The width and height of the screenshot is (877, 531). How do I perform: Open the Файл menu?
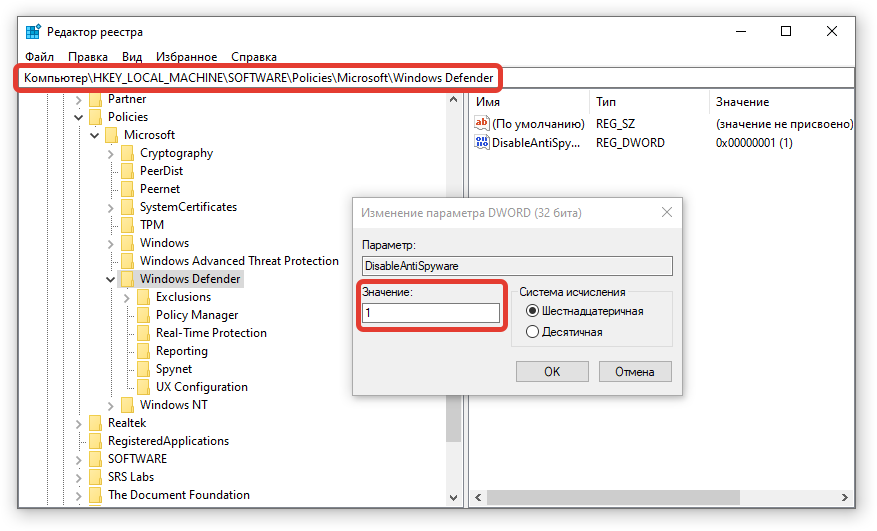(x=40, y=57)
